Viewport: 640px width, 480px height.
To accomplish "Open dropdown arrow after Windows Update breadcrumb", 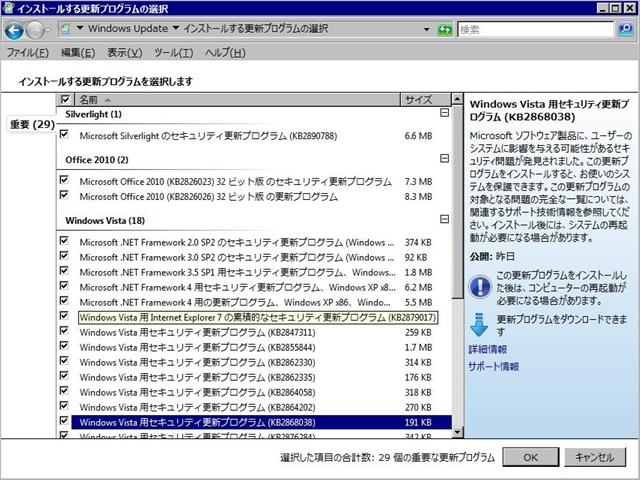I will (176, 28).
